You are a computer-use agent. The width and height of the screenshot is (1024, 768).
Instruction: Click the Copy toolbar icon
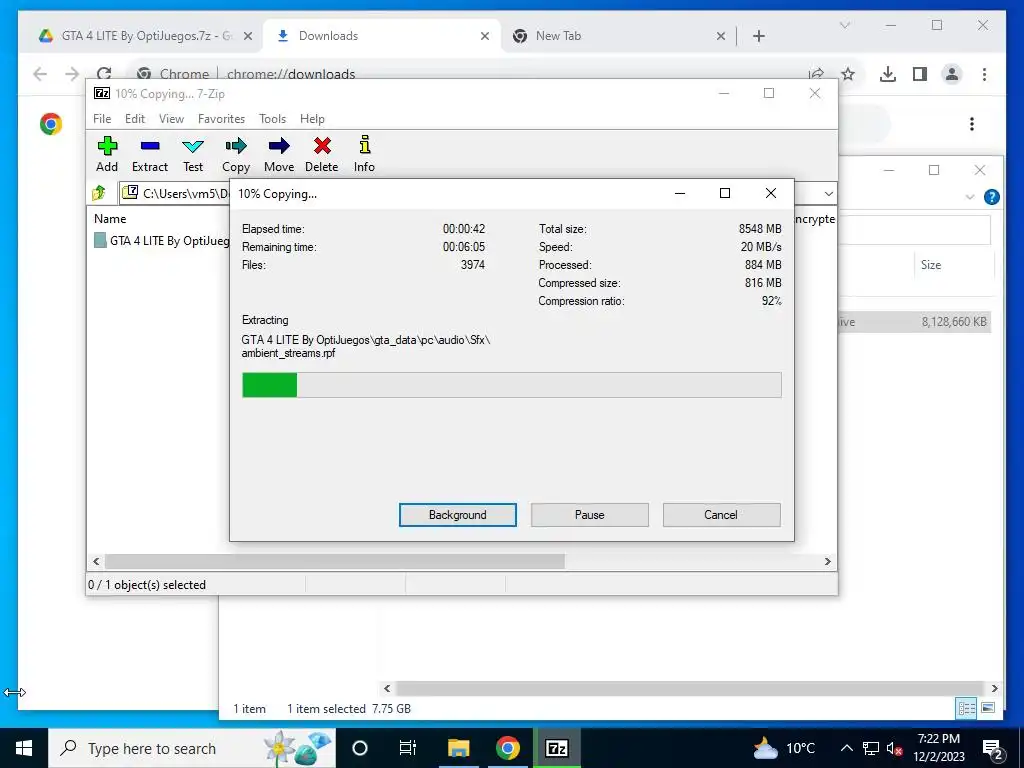[x=236, y=154]
